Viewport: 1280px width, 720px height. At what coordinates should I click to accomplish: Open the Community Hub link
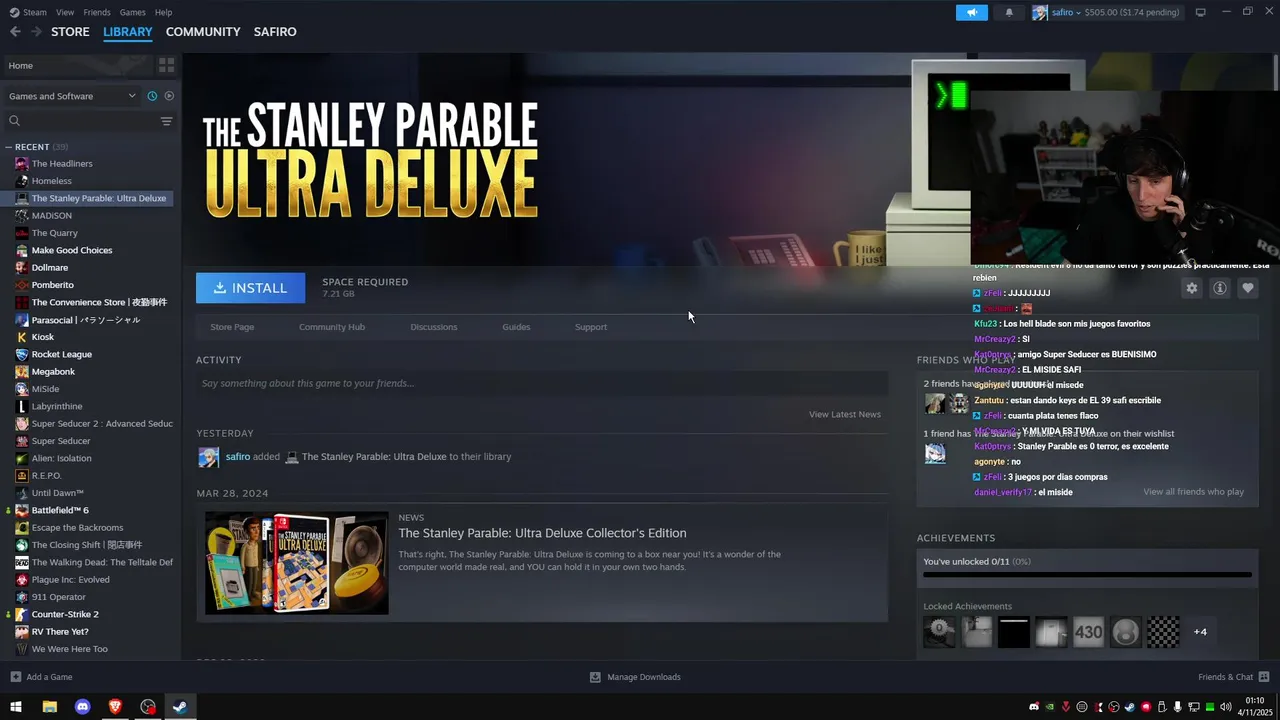332,327
